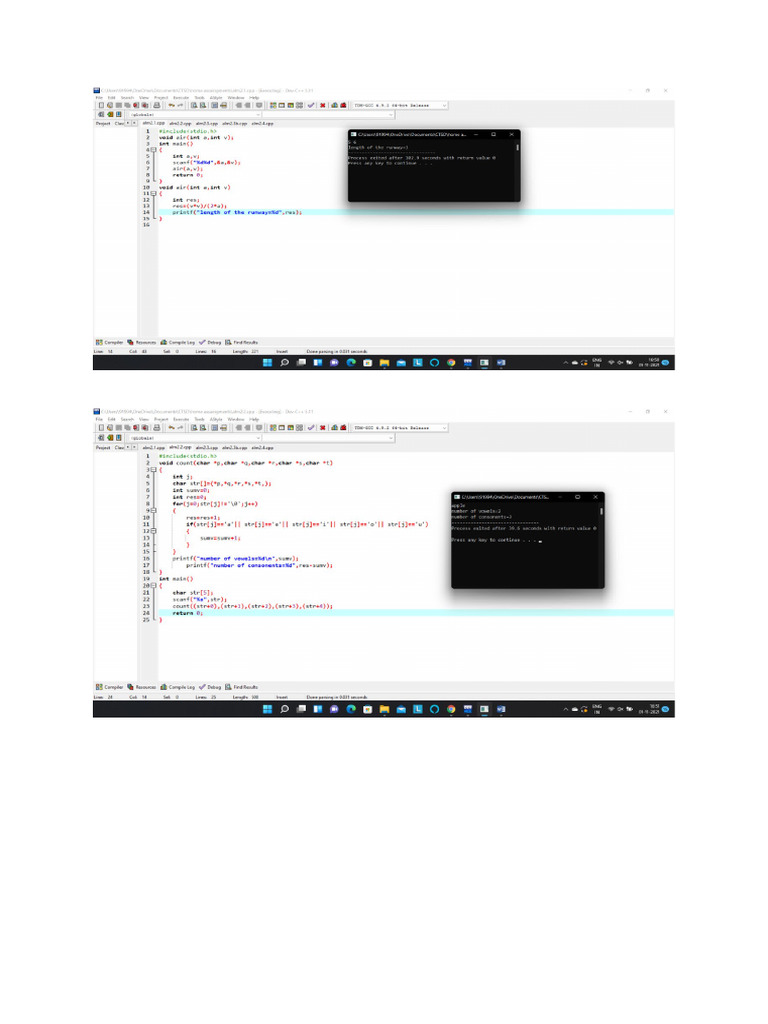Open Help menu in alm2.2.cpp Dev-C++ window

255,419
